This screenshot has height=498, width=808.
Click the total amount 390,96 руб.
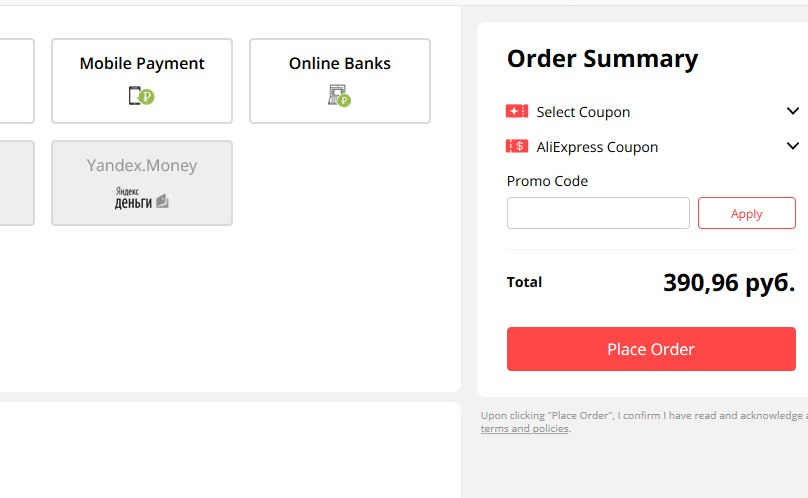coord(729,283)
